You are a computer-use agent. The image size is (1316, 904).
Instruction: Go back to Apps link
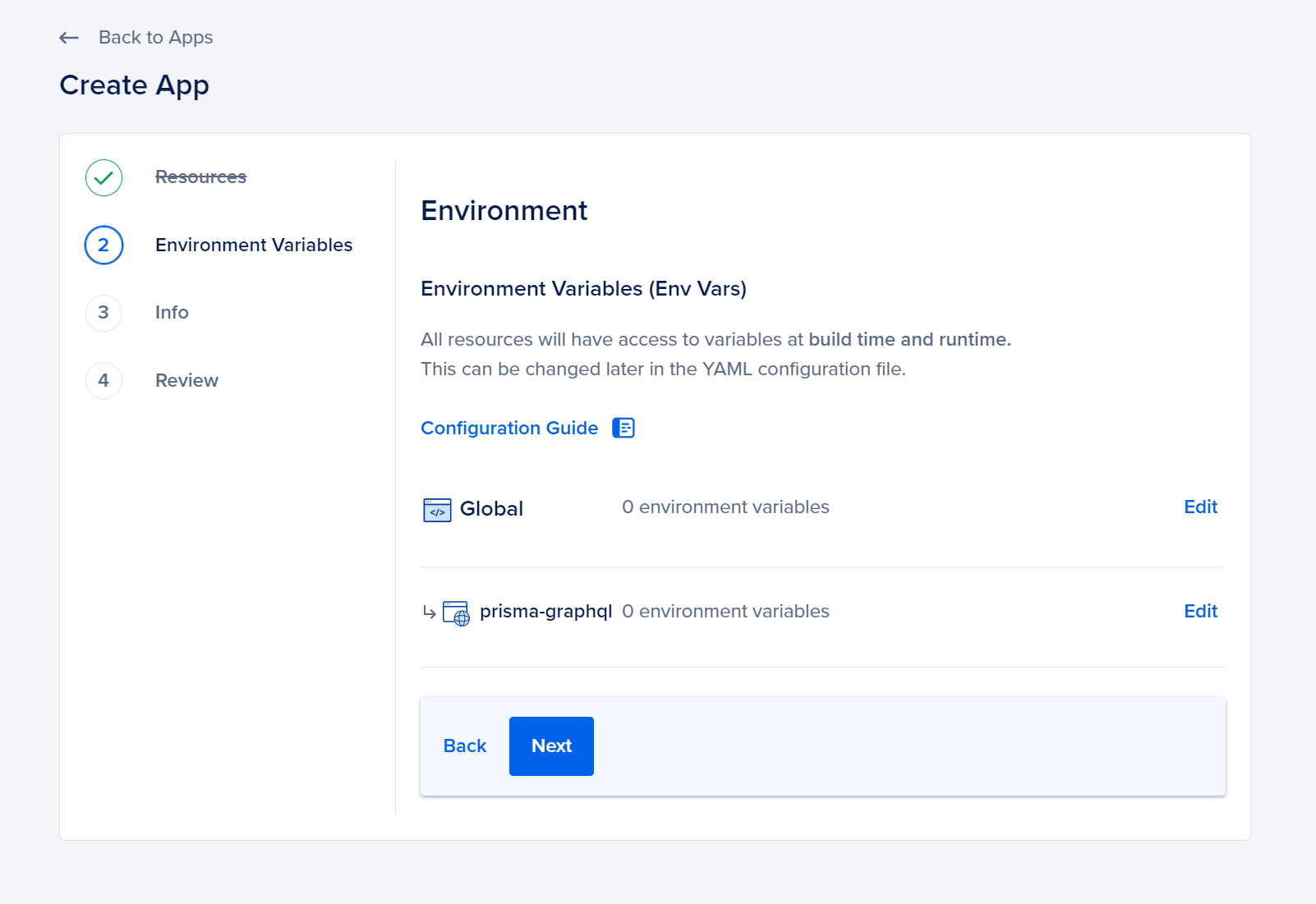click(x=155, y=38)
